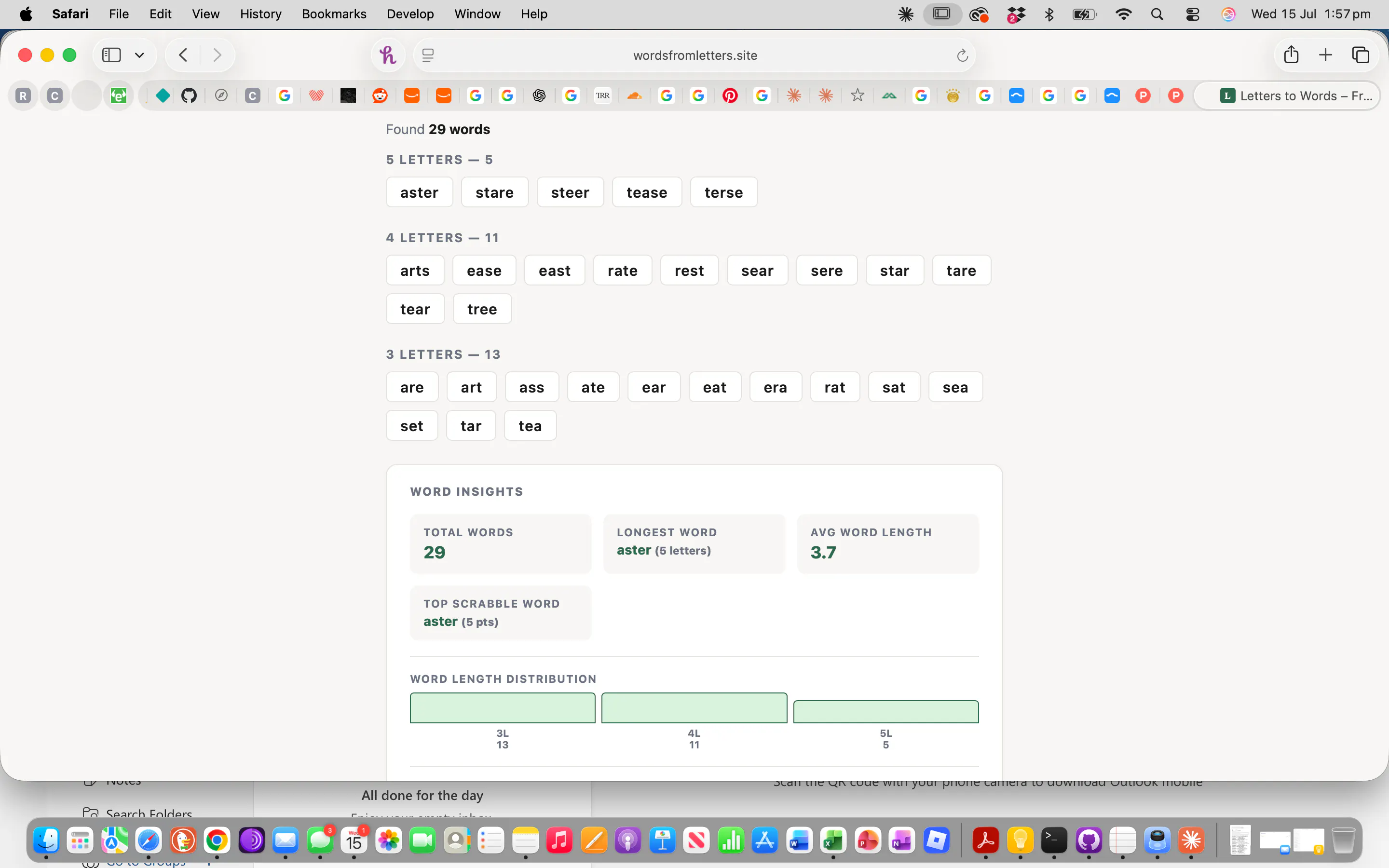Click 'All done for the day' in Outlook window
This screenshot has width=1389, height=868.
point(422,796)
